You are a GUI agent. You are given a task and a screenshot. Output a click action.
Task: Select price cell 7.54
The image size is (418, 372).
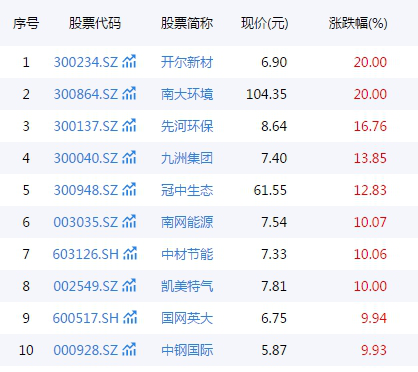coord(274,222)
